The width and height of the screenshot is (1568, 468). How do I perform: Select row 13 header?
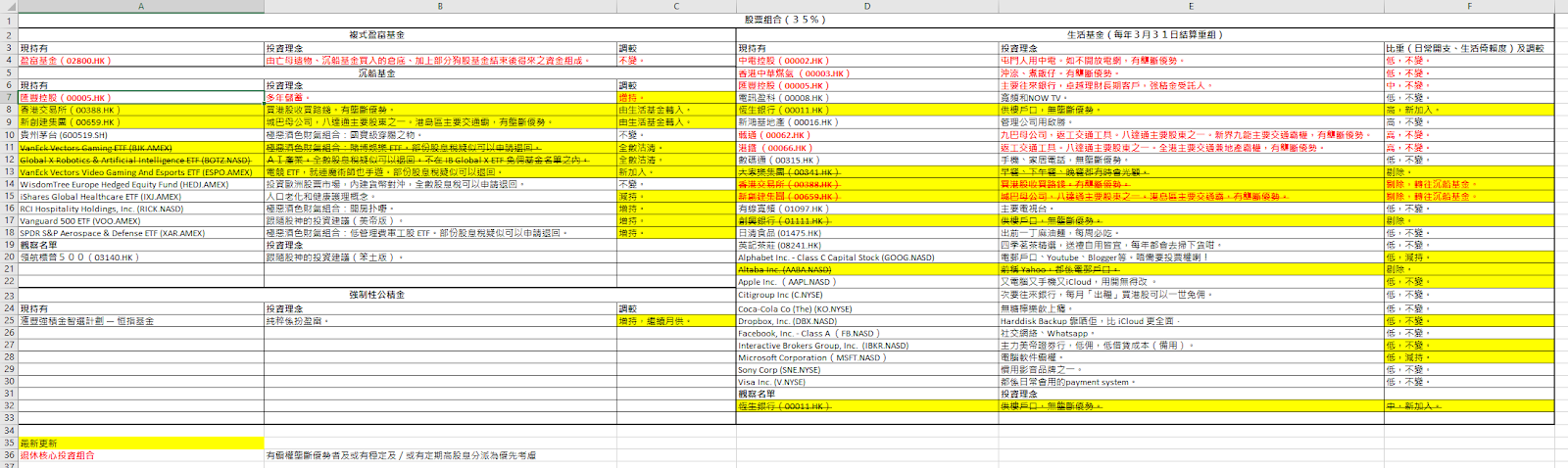9,171
